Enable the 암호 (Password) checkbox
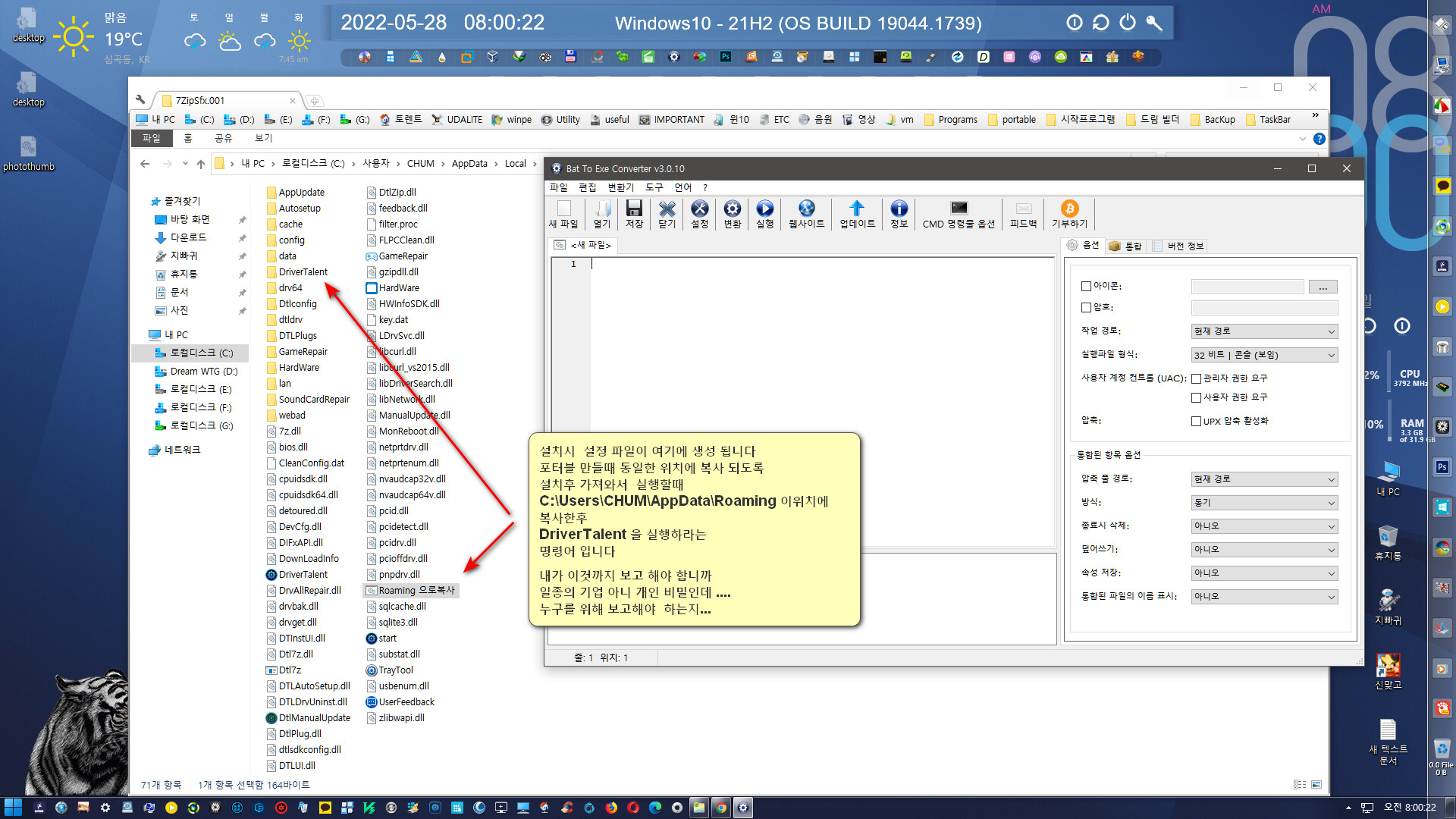This screenshot has width=1456, height=819. 1086,308
